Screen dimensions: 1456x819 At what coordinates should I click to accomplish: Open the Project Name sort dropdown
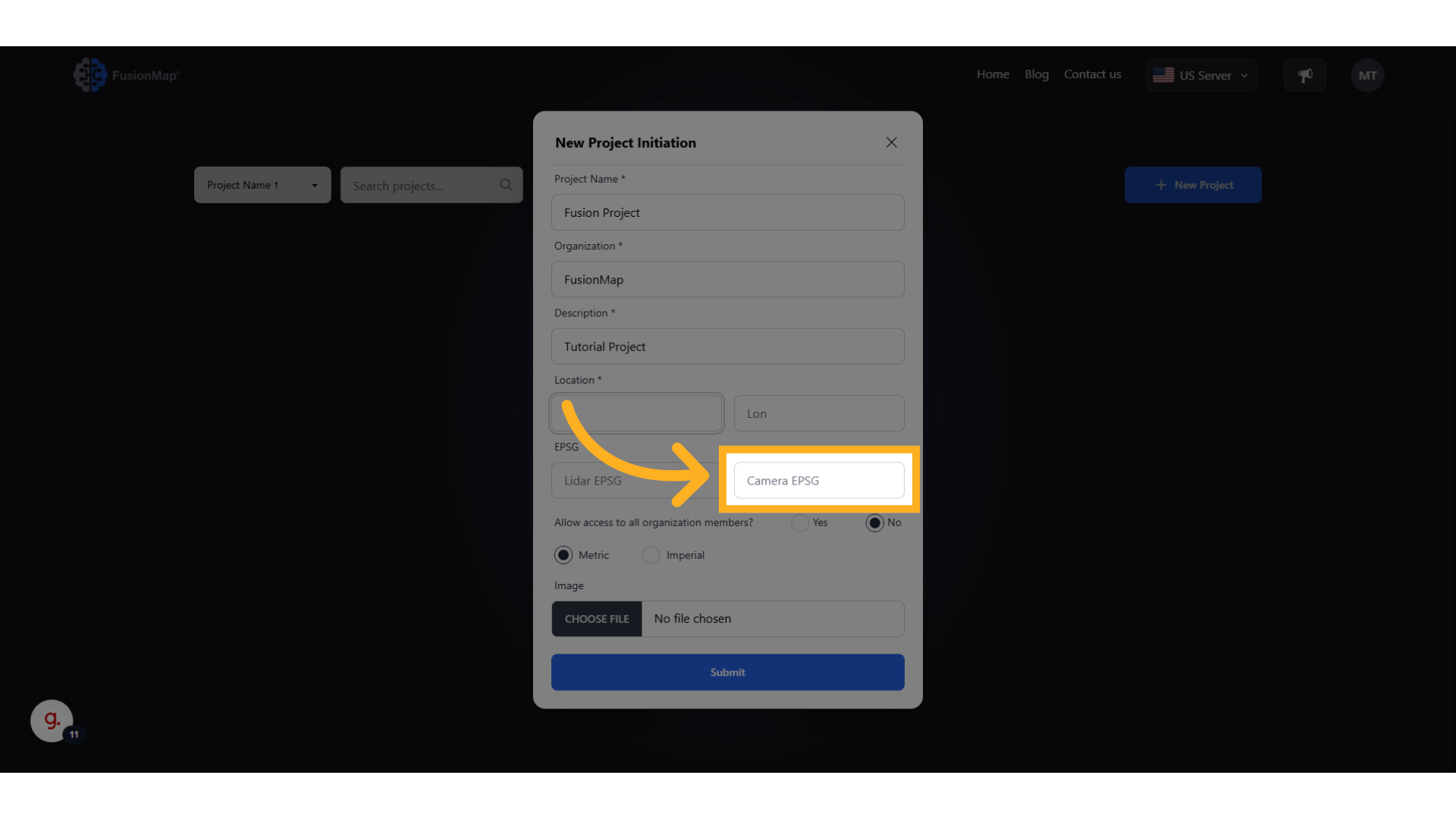point(262,185)
